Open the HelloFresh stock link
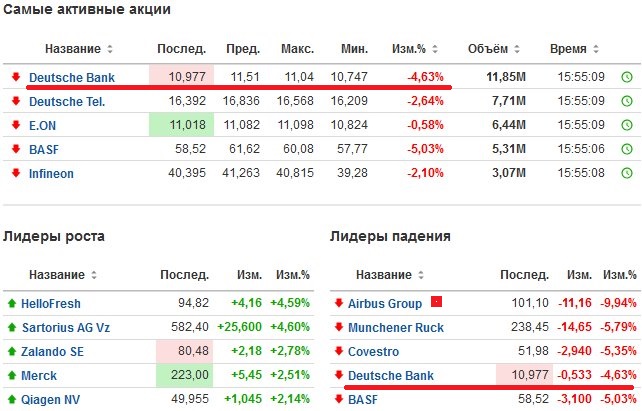This screenshot has height=411, width=642. point(51,304)
